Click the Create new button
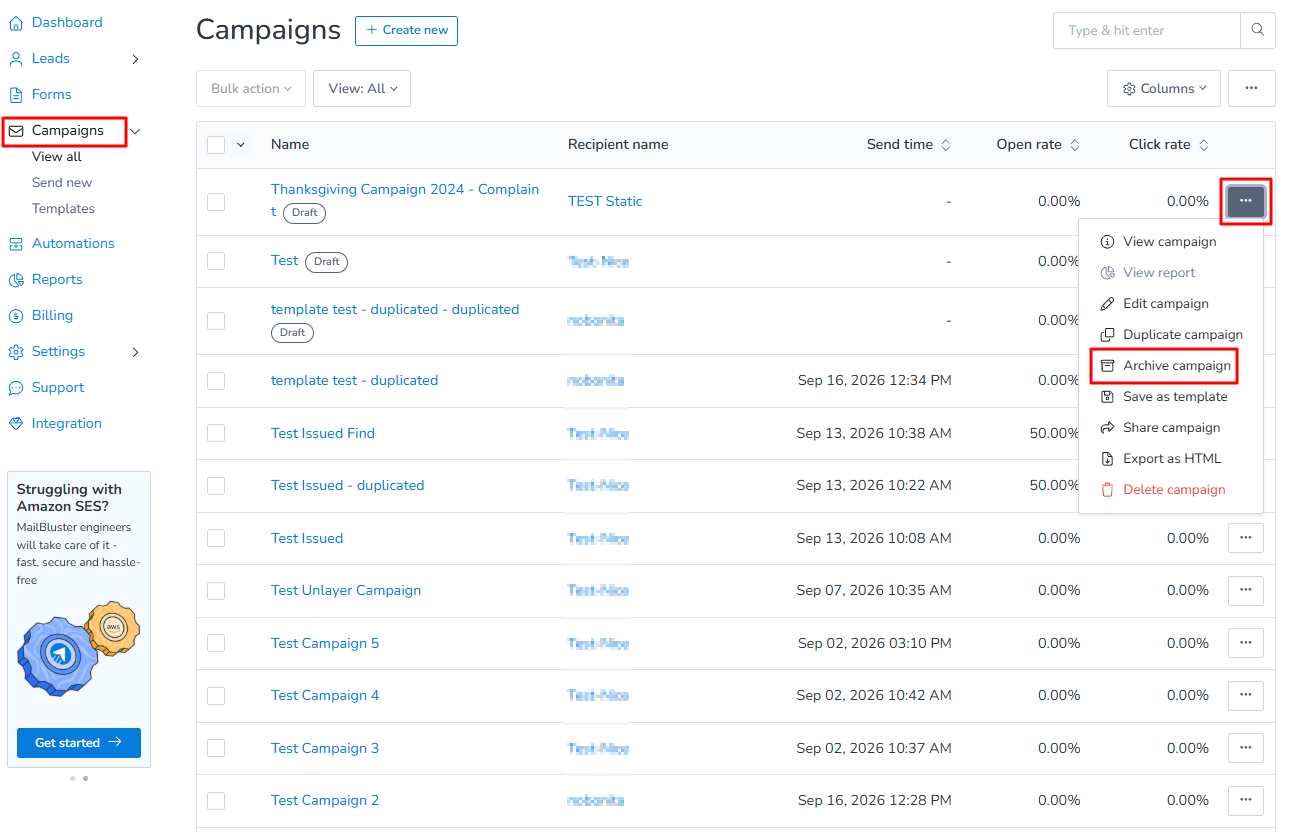This screenshot has height=833, width=1289. coord(406,30)
